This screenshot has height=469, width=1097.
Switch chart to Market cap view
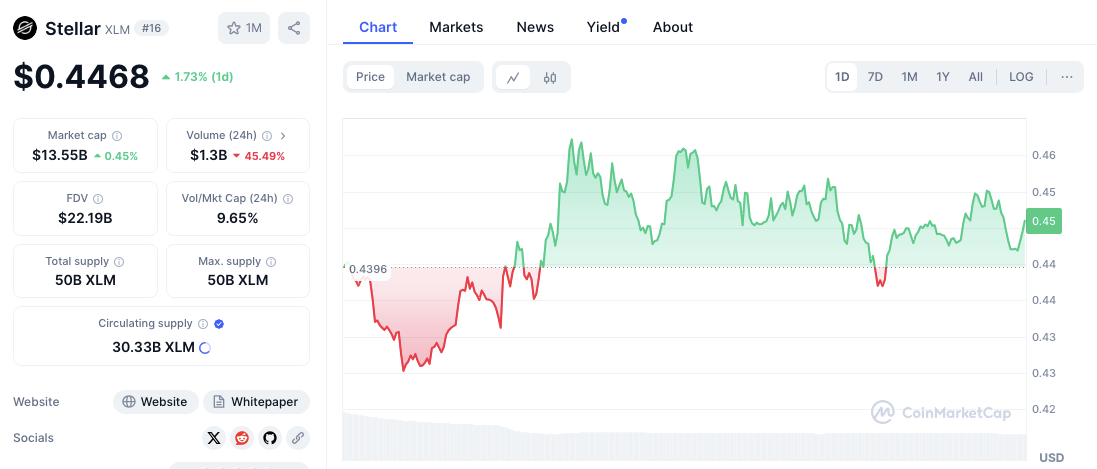438,77
